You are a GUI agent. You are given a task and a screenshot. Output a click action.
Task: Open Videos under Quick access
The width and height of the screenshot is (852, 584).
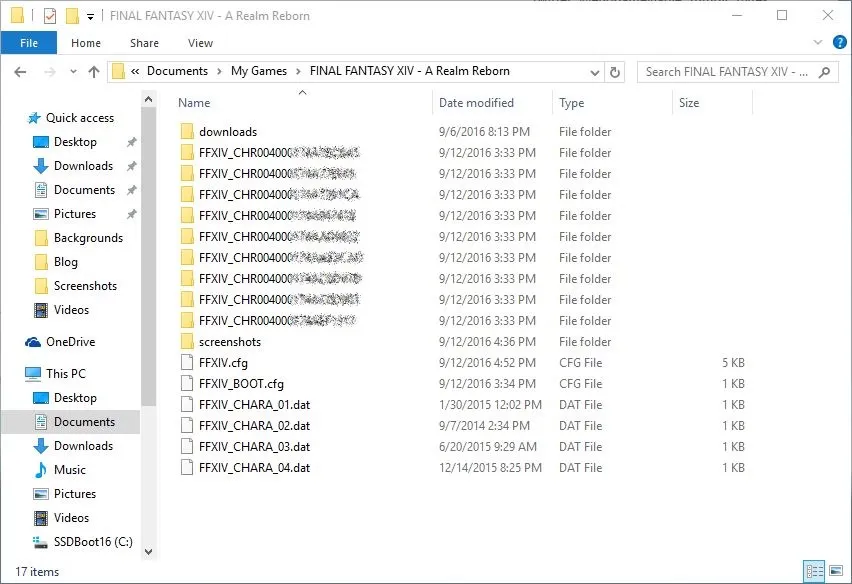click(x=71, y=310)
